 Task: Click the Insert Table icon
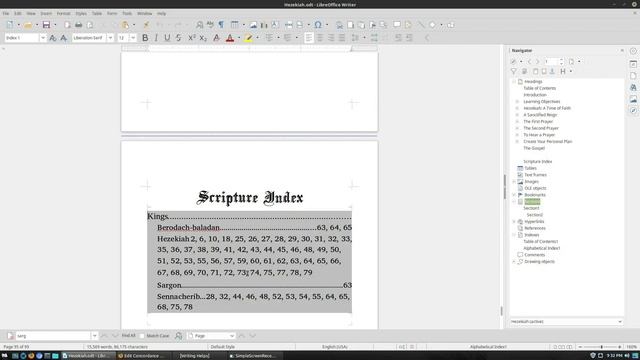pyautogui.click(x=234, y=25)
